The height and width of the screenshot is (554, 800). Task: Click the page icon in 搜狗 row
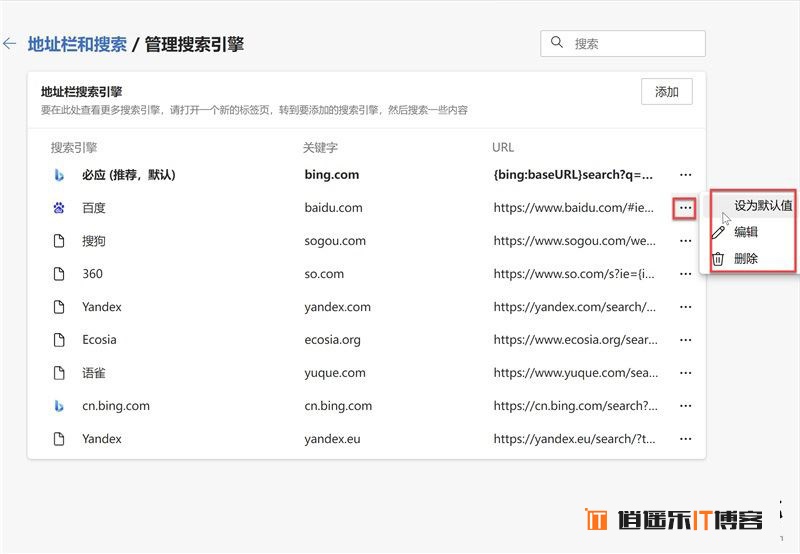(x=59, y=241)
